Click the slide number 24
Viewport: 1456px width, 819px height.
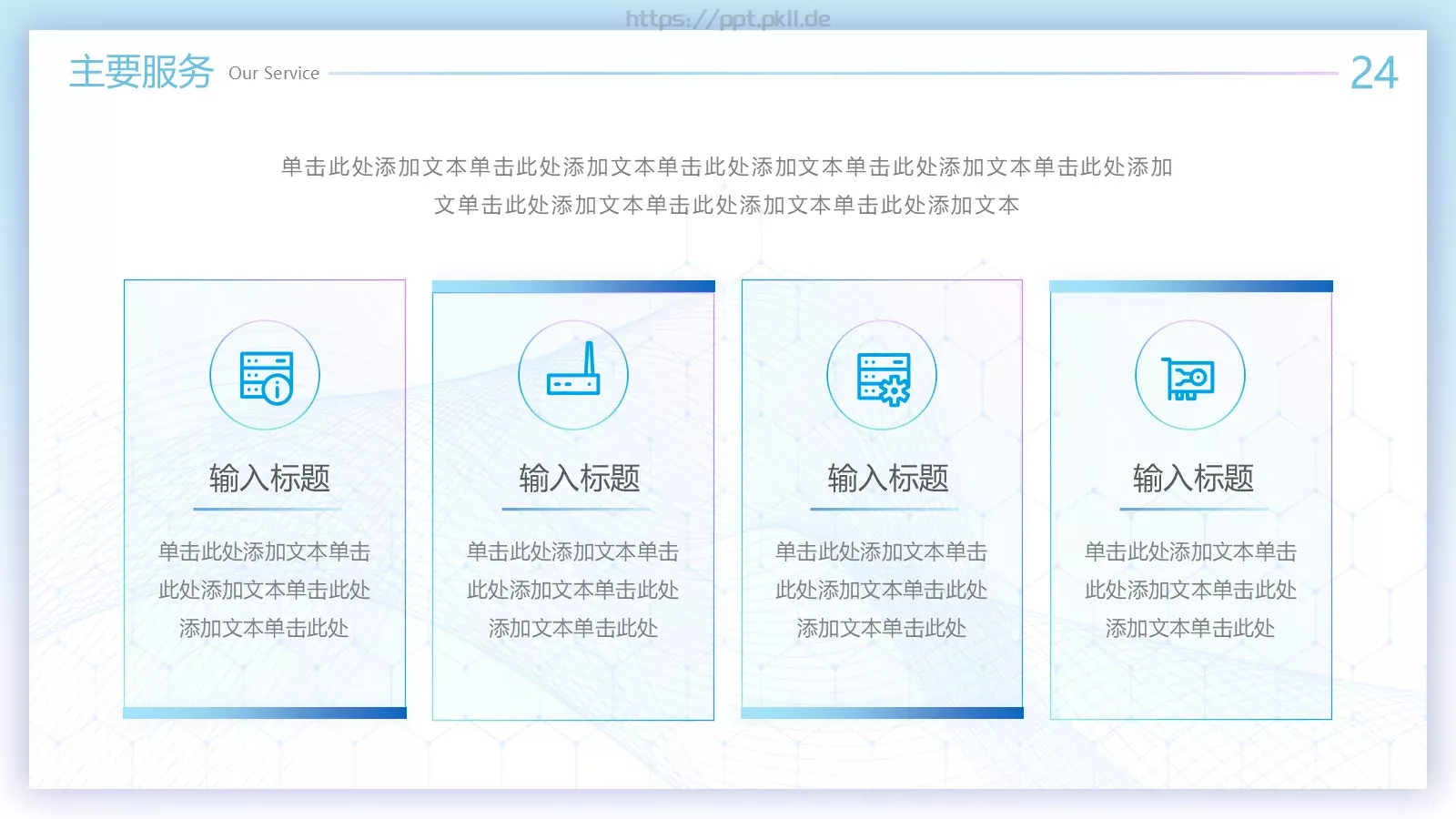click(1374, 73)
